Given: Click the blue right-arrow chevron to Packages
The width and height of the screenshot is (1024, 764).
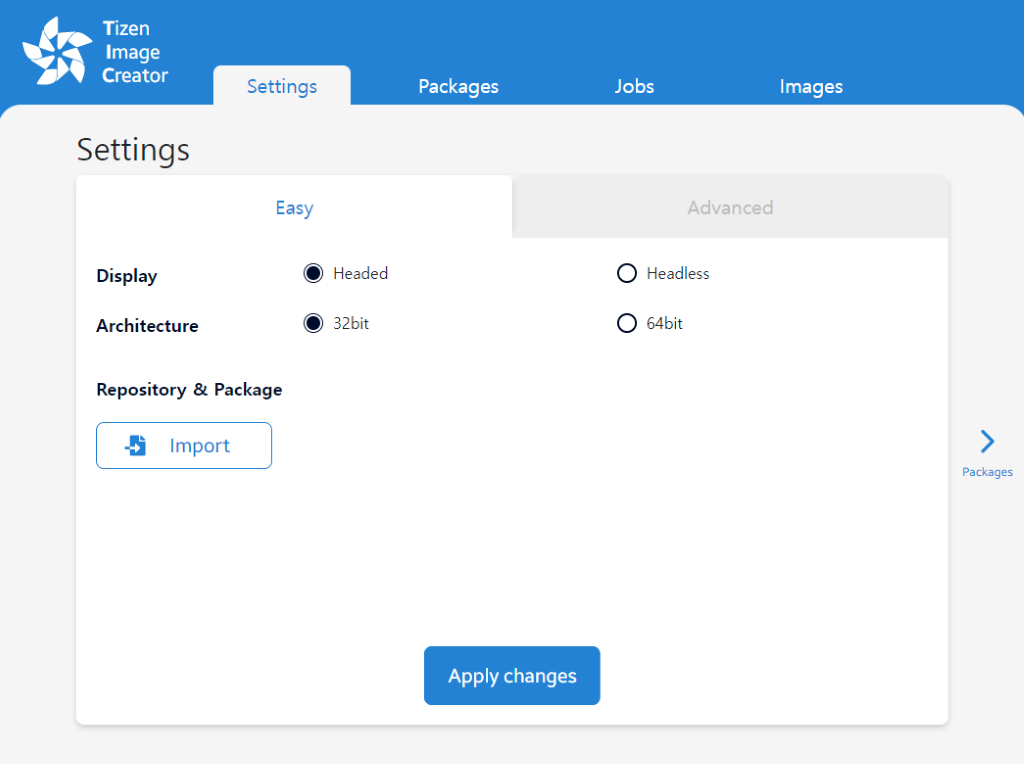Looking at the screenshot, I should (987, 441).
